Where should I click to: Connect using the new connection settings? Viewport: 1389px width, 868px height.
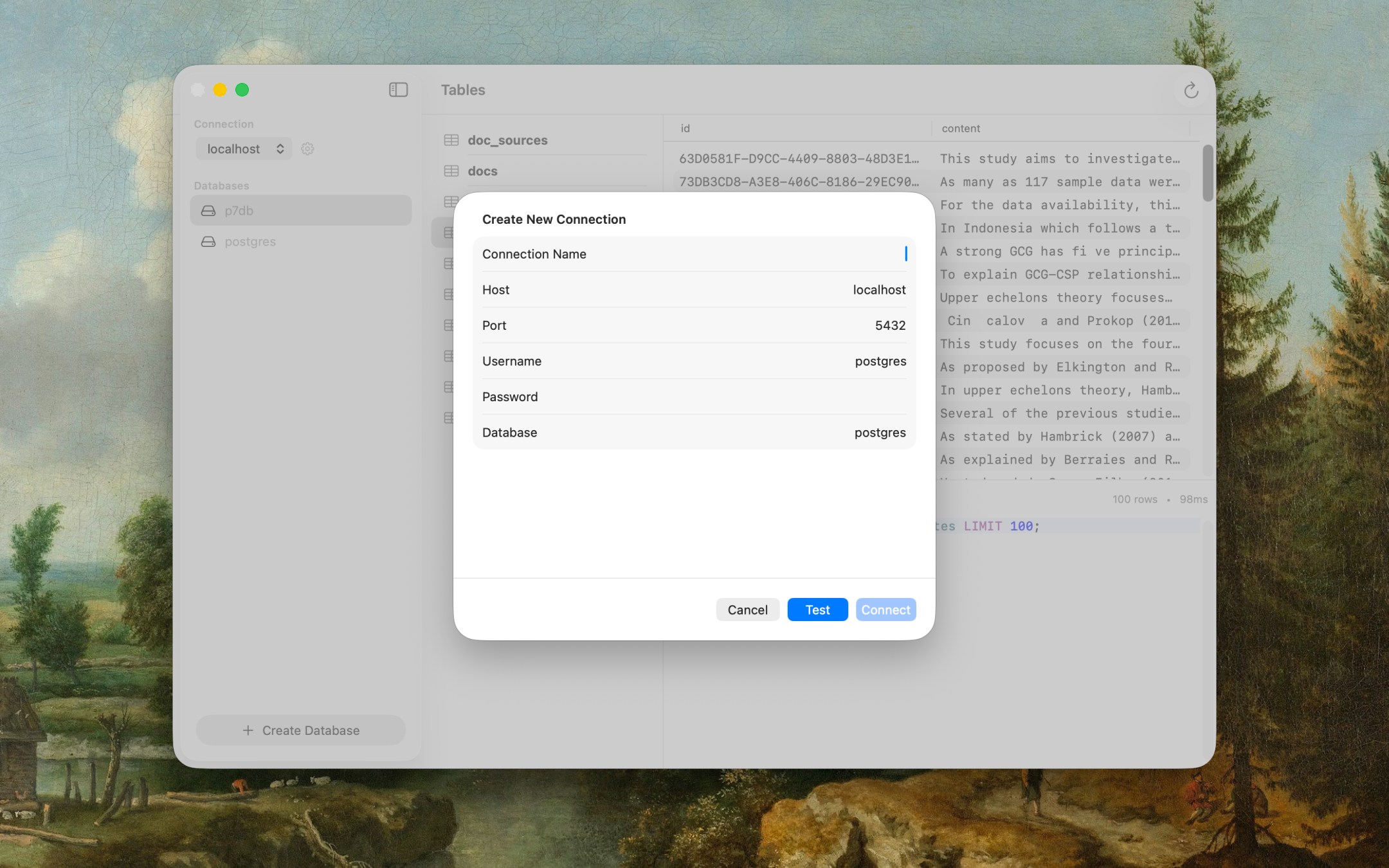pos(885,609)
